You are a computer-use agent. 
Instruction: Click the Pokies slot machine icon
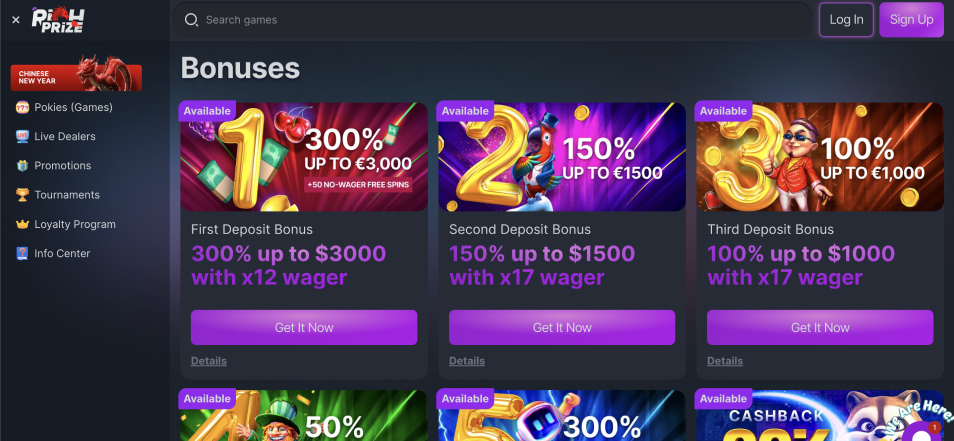[x=23, y=107]
